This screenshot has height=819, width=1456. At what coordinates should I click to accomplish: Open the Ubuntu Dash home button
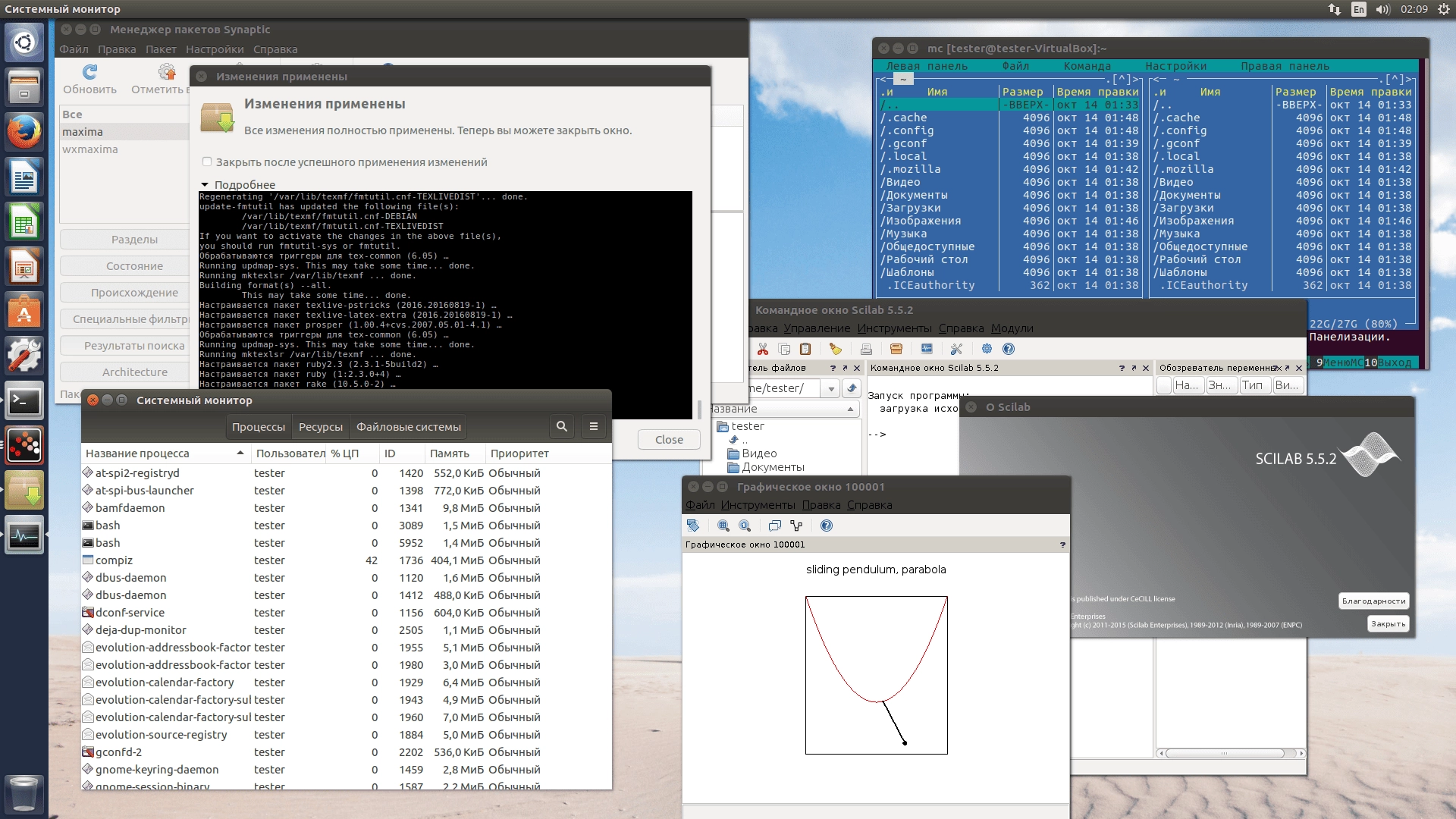click(24, 42)
